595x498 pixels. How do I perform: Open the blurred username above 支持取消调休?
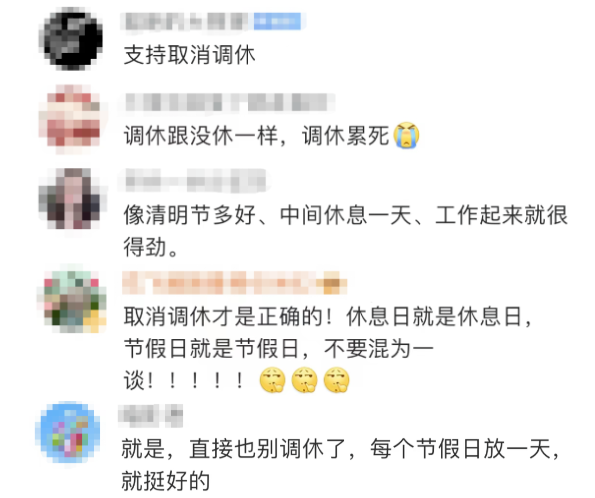click(185, 21)
